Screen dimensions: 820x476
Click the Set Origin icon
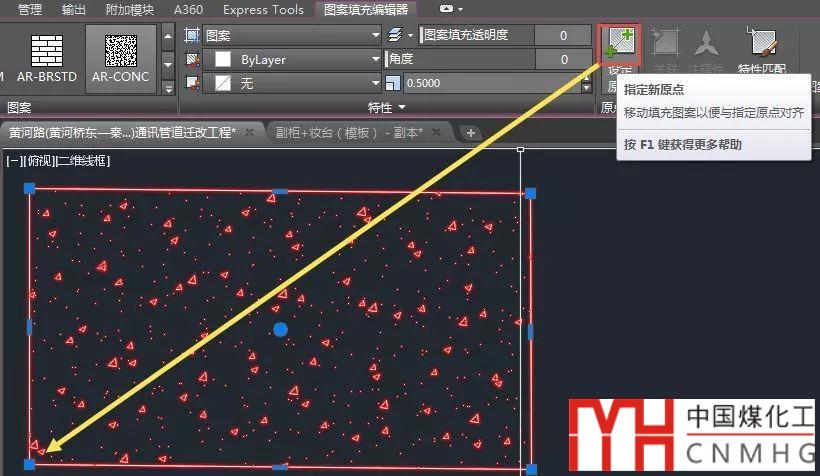[x=621, y=46]
